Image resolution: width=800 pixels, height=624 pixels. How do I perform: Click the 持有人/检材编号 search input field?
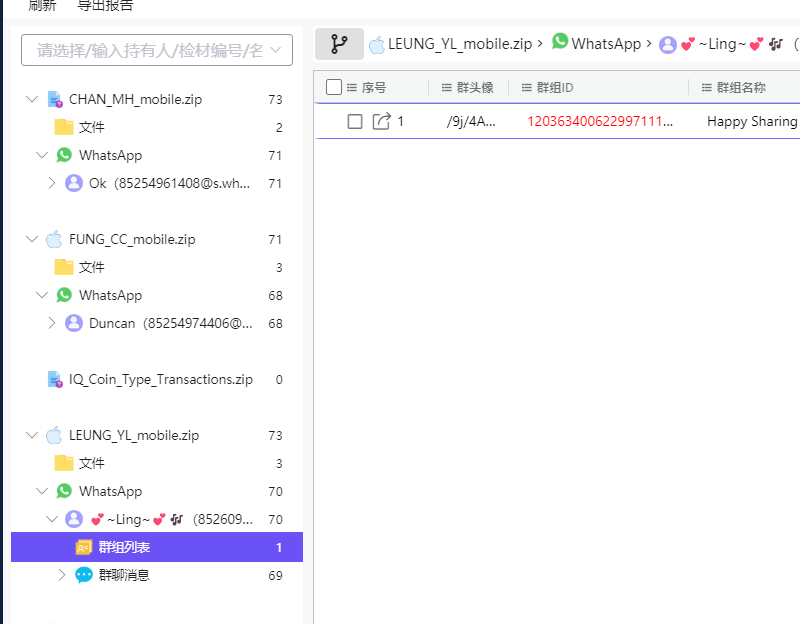(155, 50)
